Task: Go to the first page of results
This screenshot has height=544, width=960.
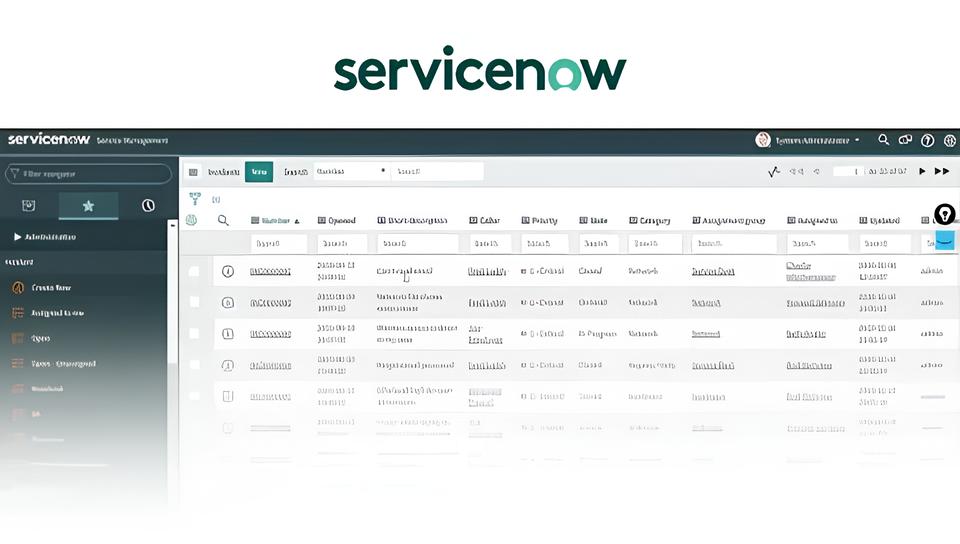Action: point(797,172)
